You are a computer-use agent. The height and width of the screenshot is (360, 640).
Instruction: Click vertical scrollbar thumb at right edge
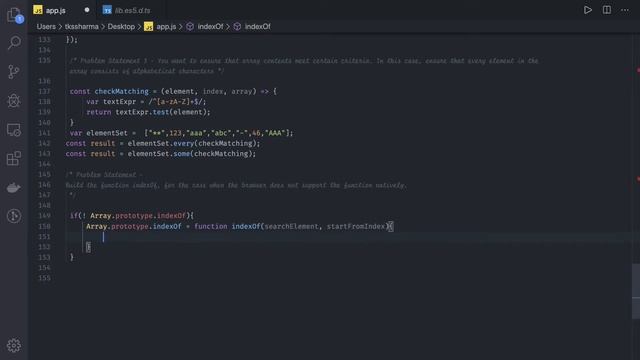[636, 291]
